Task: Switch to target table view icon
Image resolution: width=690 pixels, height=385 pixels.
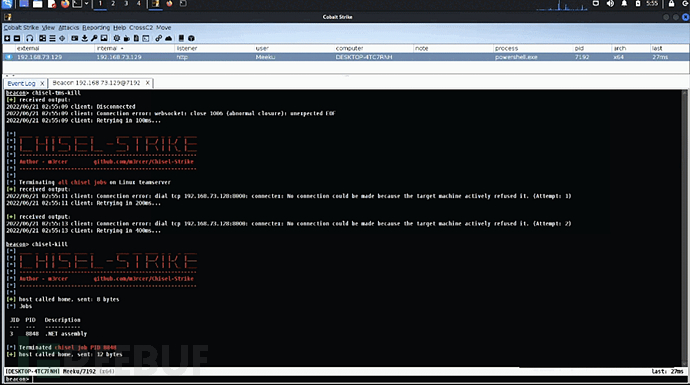Action: [x=62, y=38]
